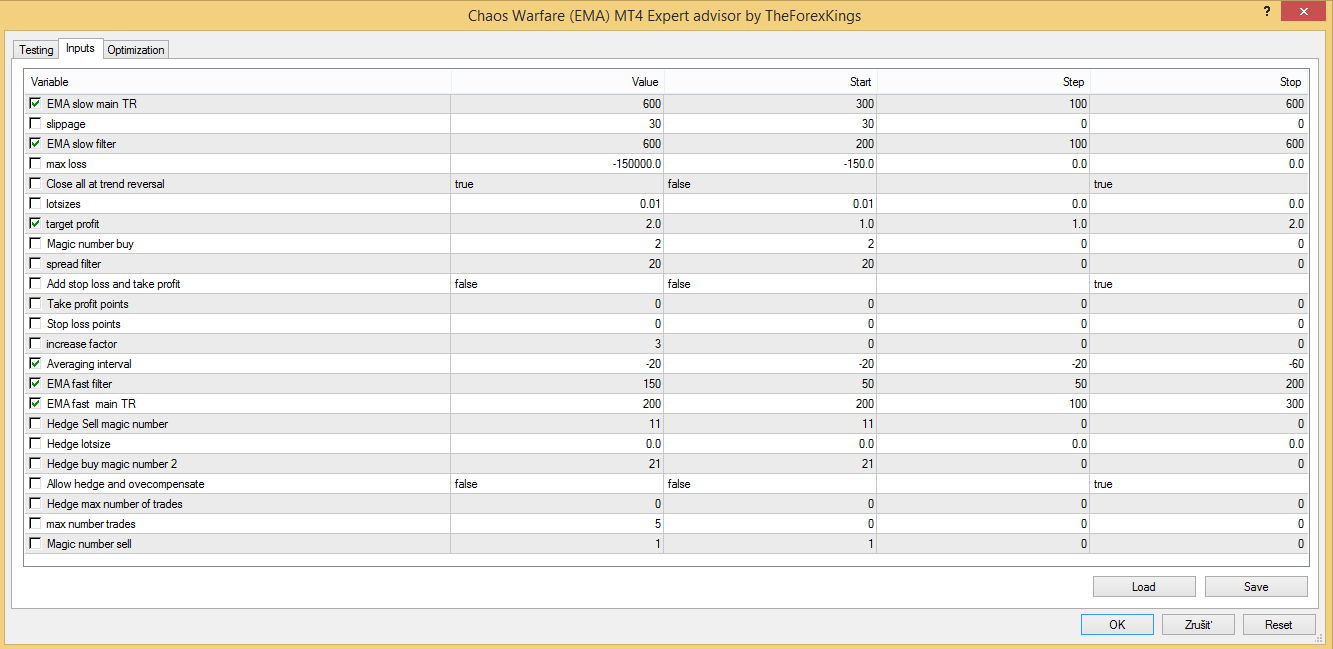Tick the max loss checkbox
The height and width of the screenshot is (649, 1333).
click(x=36, y=164)
